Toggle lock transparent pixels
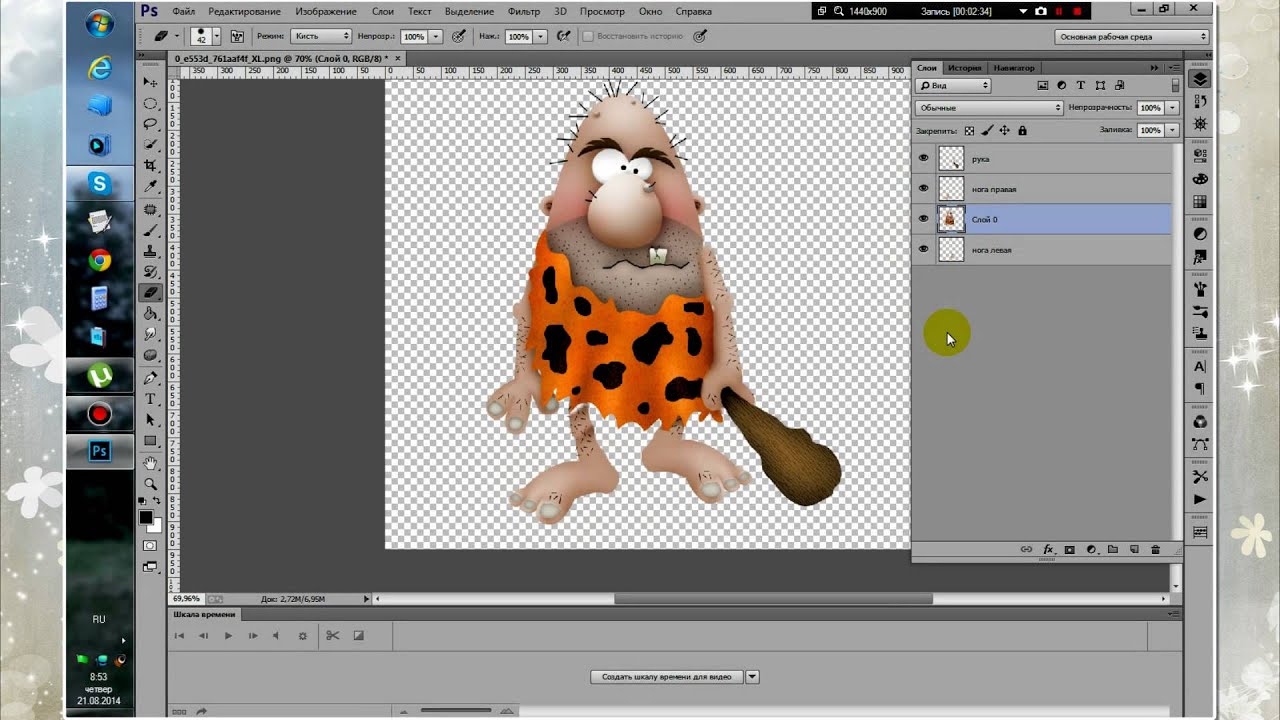 pos(969,130)
